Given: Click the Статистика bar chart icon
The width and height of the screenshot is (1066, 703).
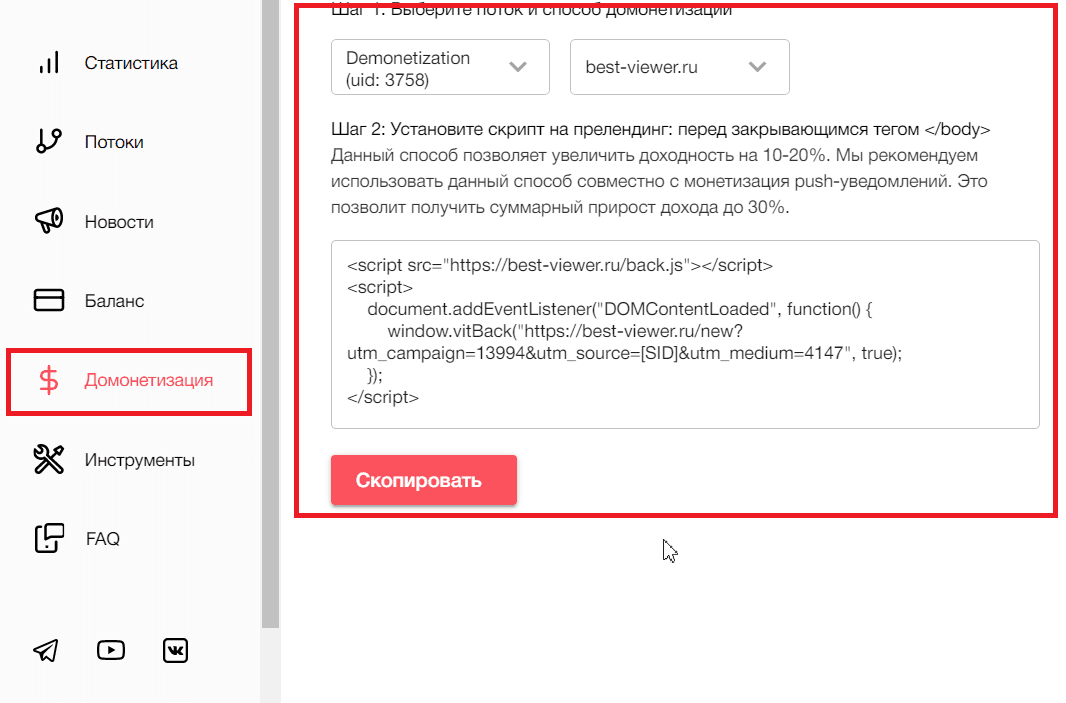Looking at the screenshot, I should pyautogui.click(x=49, y=63).
